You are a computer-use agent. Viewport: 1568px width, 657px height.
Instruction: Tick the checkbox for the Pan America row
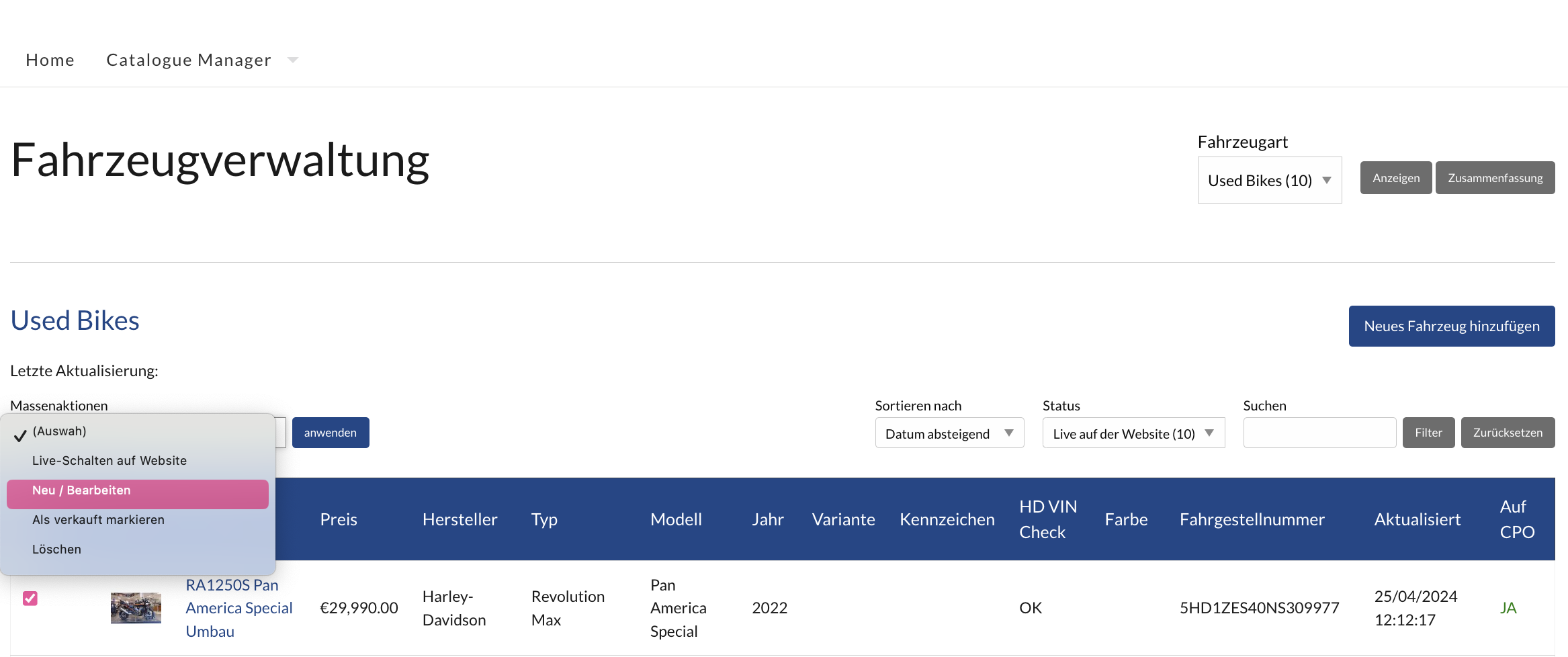30,598
